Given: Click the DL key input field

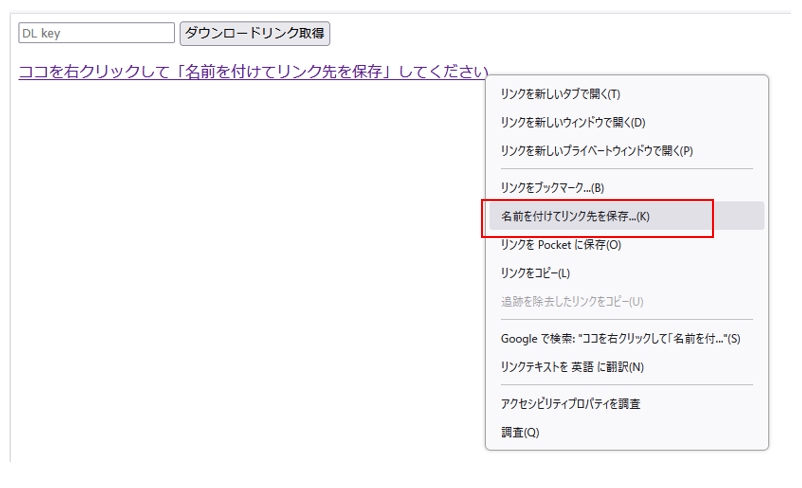Looking at the screenshot, I should [x=96, y=33].
